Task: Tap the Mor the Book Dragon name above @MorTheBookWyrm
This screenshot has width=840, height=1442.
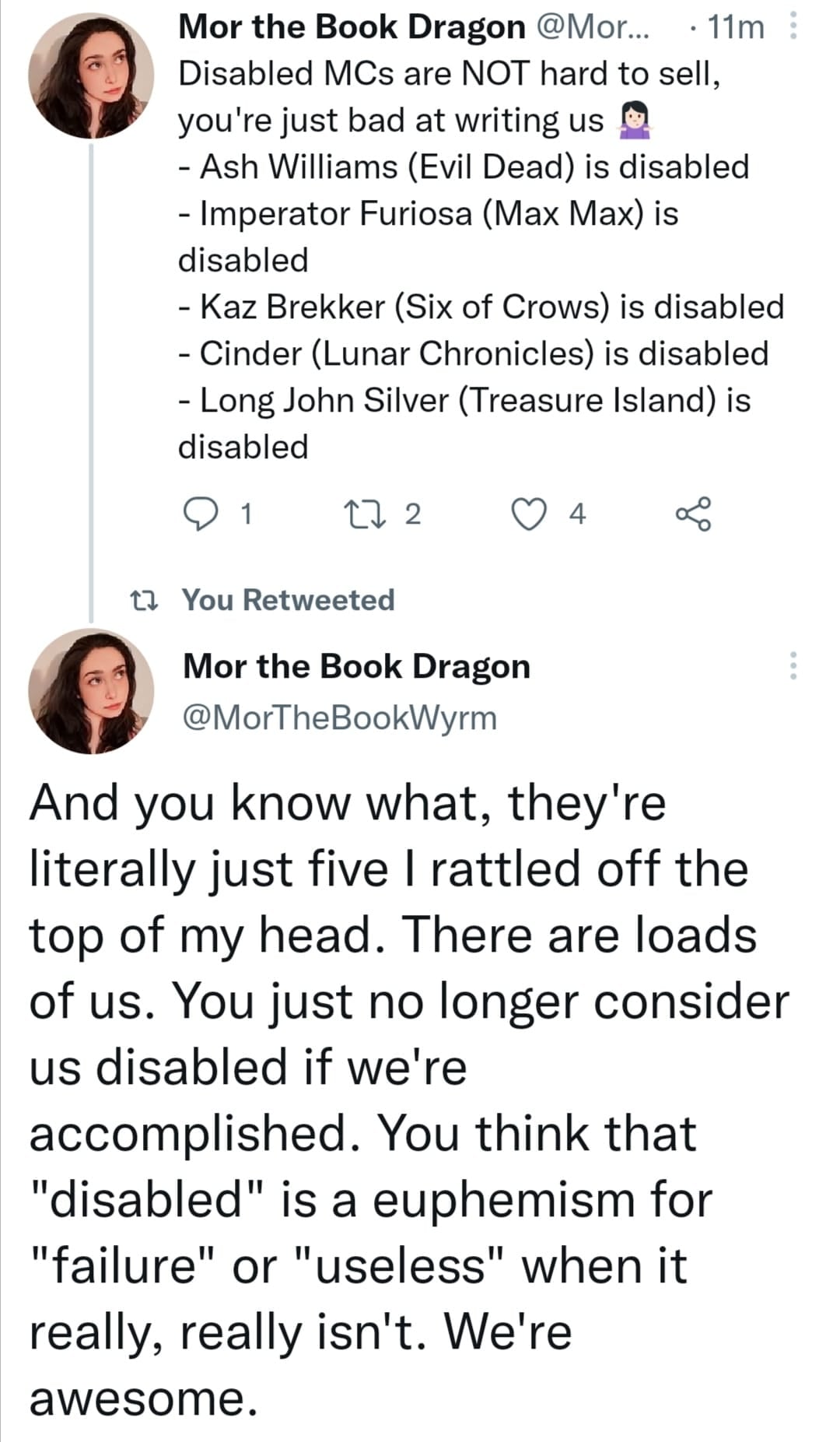Action: (x=356, y=667)
